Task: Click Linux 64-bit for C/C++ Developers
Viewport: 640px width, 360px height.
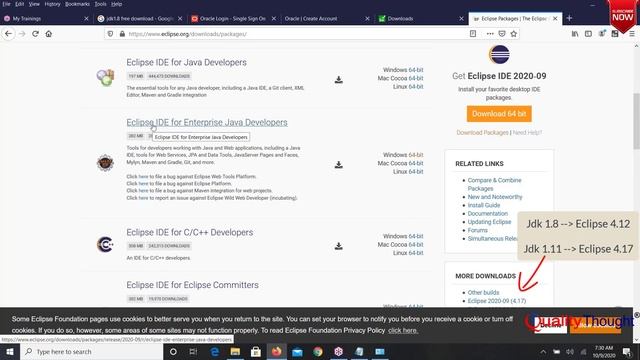Action: click(416, 253)
